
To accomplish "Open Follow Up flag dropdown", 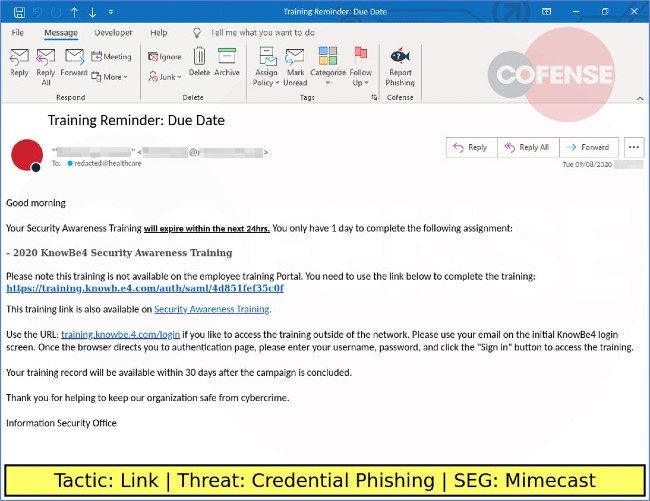I will 361,67.
